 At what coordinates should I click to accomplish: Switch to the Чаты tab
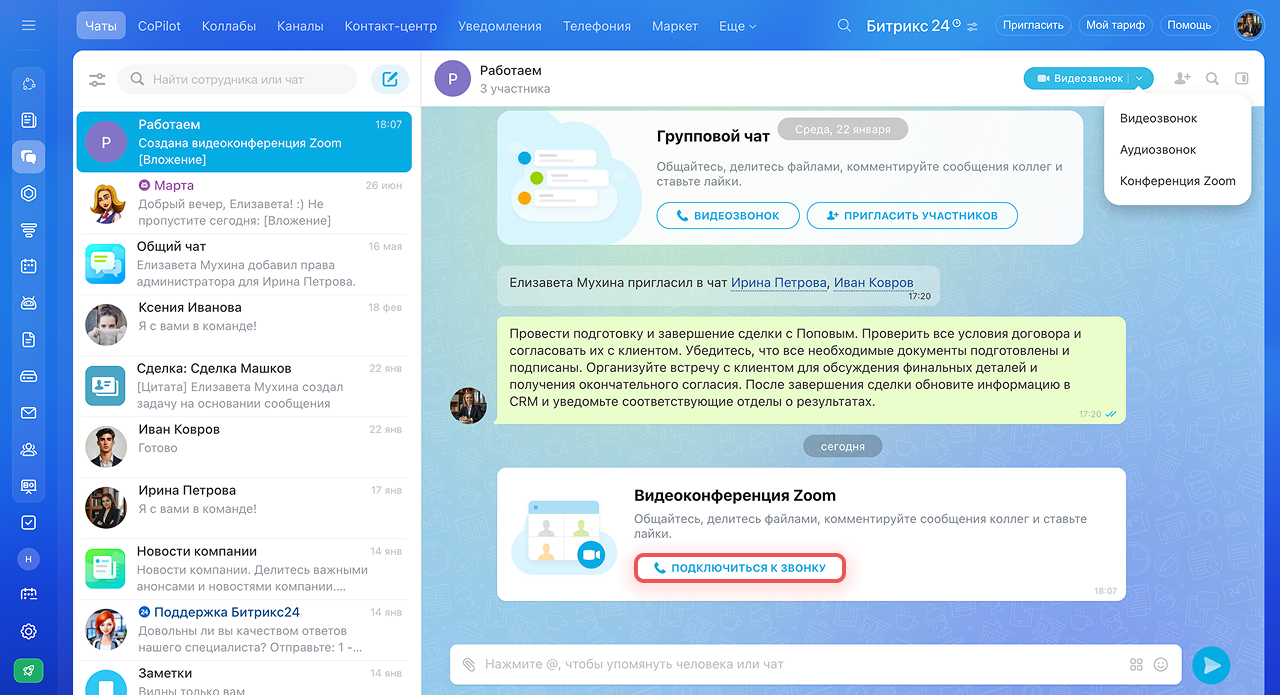(101, 26)
